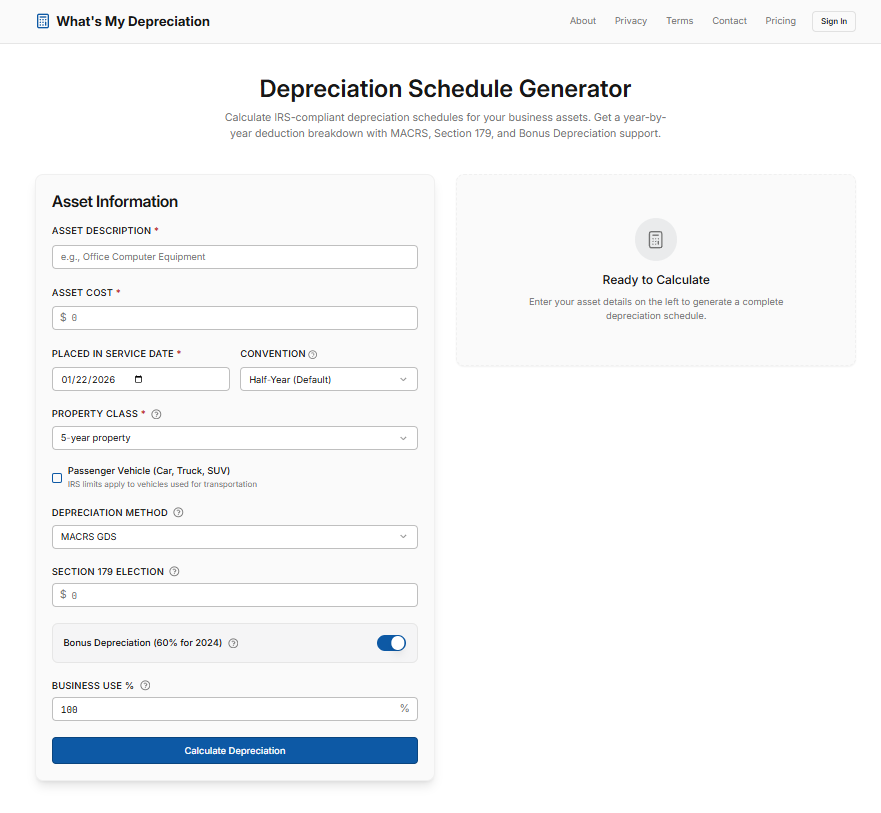Disable the Bonus Depreciation toggle

[x=391, y=643]
